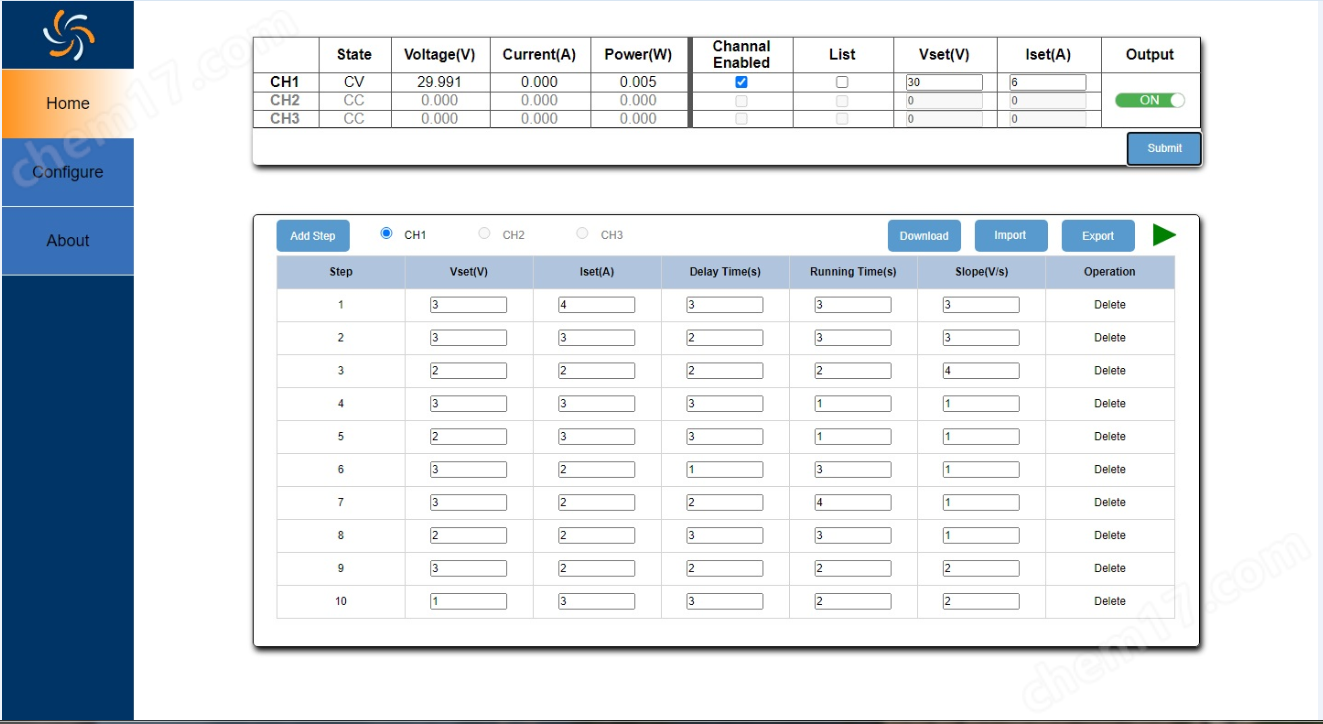Edit step 3 Slope(V/s) field

coord(981,371)
